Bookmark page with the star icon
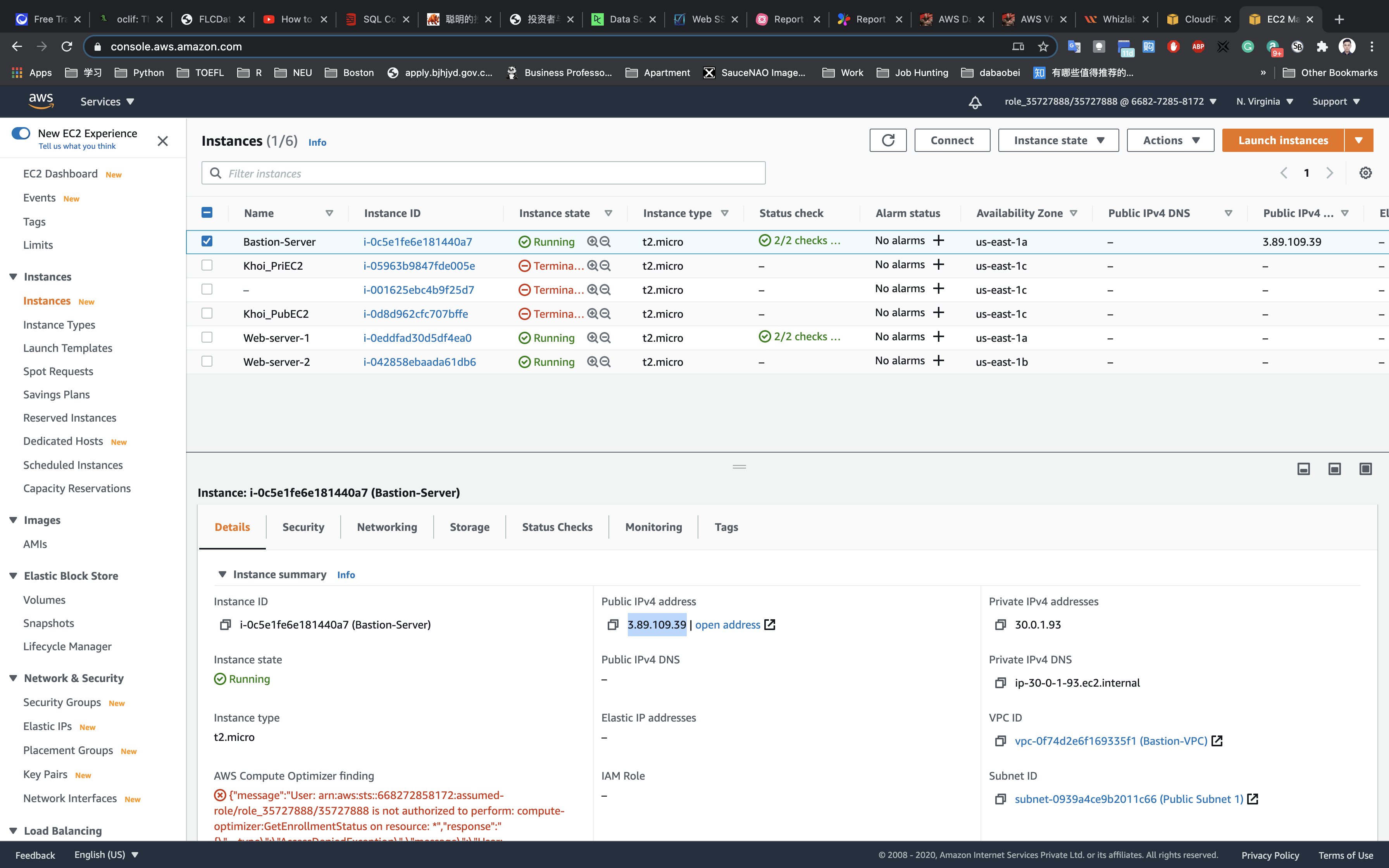 [x=1043, y=46]
